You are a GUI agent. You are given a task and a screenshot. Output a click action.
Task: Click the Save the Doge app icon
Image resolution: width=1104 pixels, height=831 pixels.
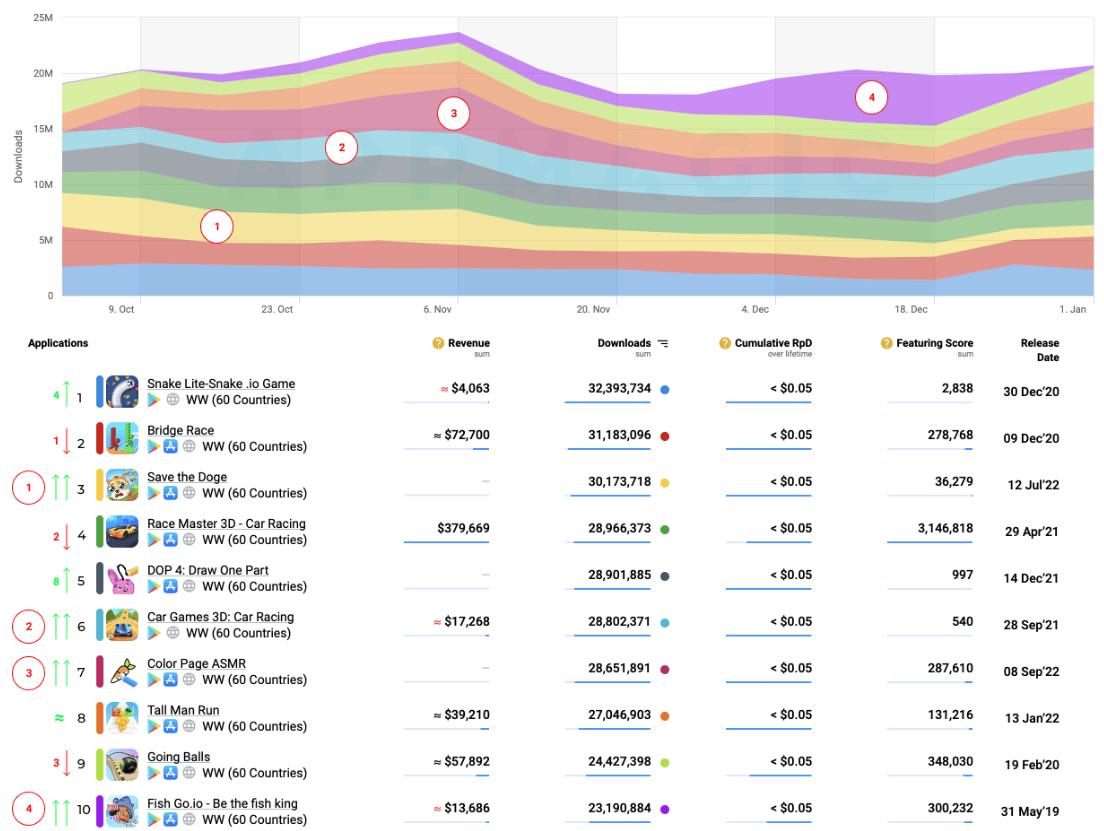click(122, 485)
